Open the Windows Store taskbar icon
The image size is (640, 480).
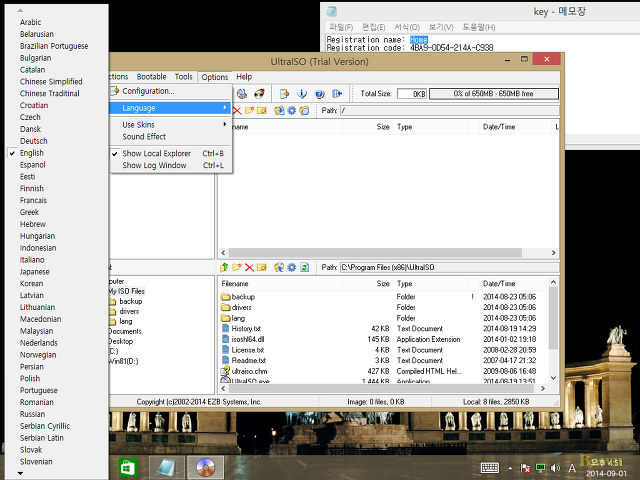(128, 468)
